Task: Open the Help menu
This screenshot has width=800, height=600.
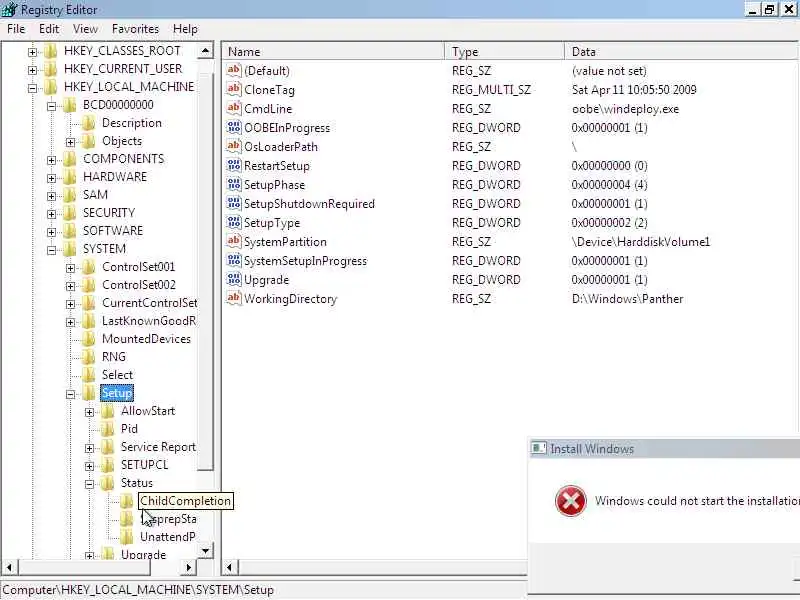Action: click(185, 29)
